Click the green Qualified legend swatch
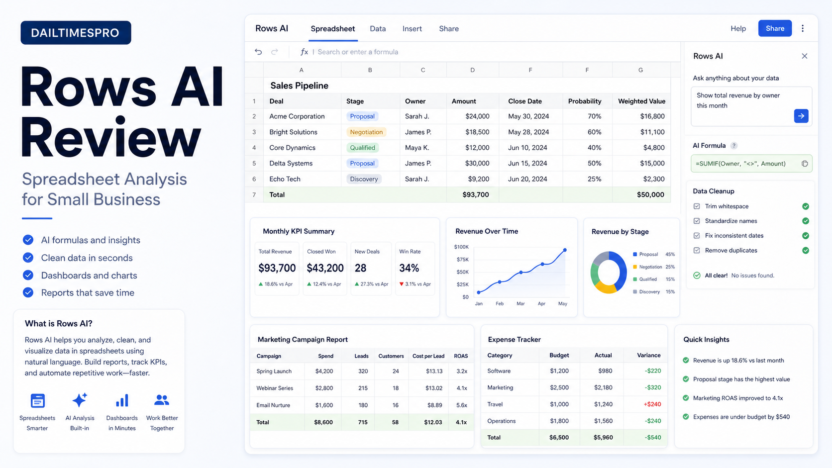 tap(635, 279)
